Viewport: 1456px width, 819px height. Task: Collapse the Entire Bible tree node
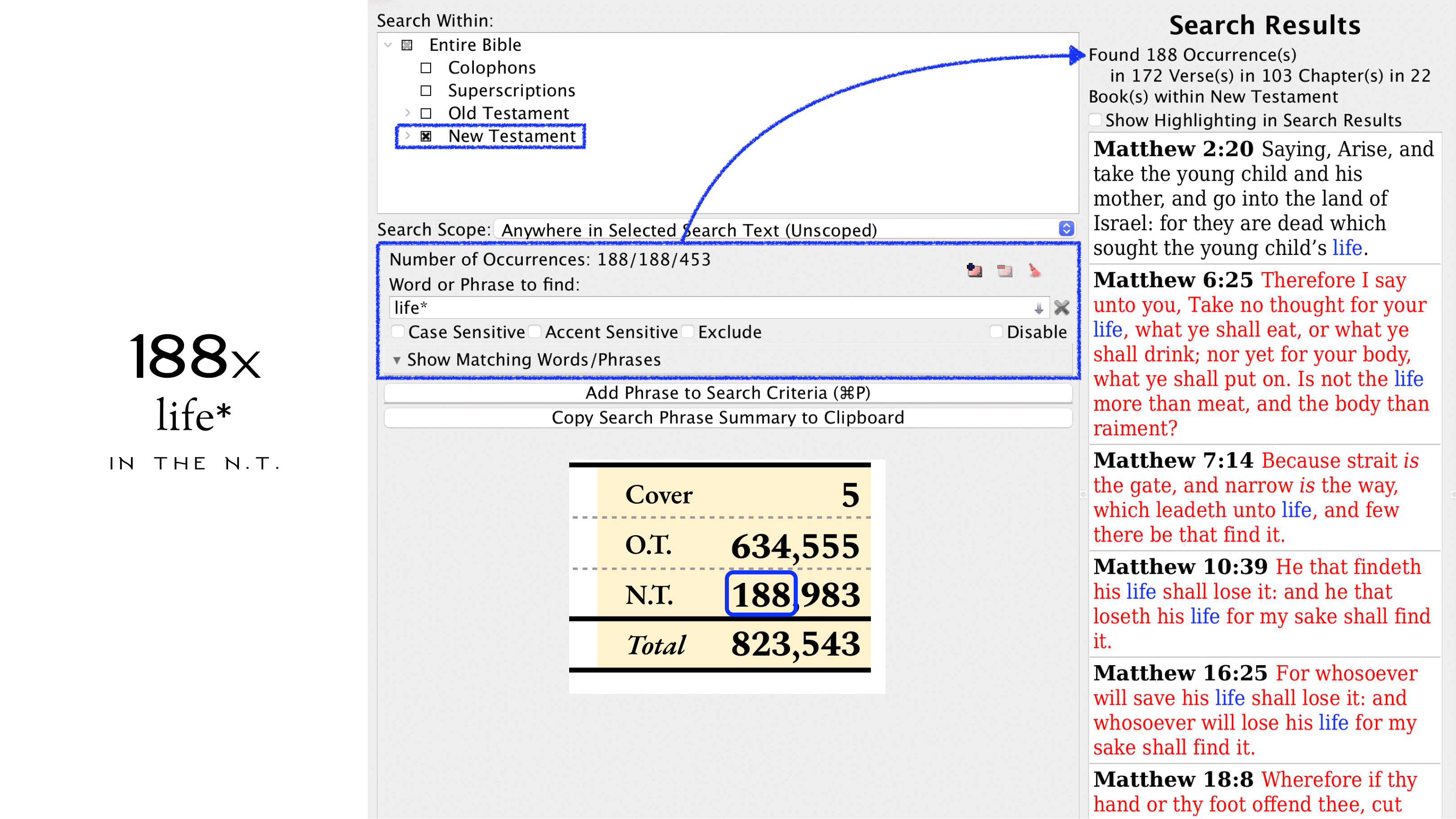tap(388, 45)
